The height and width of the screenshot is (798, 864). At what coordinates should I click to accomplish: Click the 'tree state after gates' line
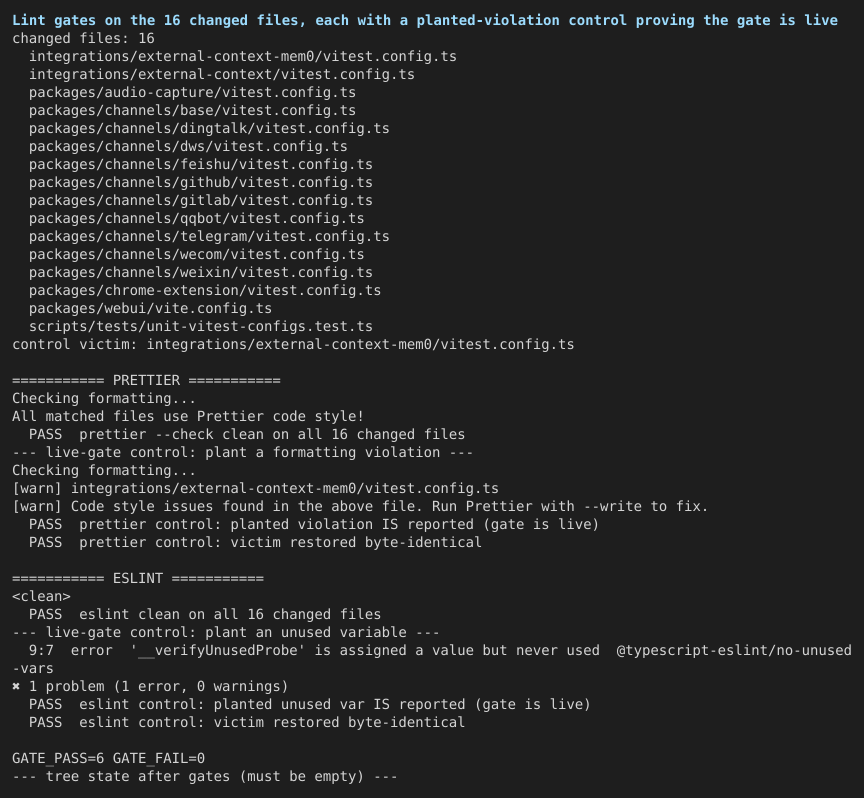tap(204, 777)
